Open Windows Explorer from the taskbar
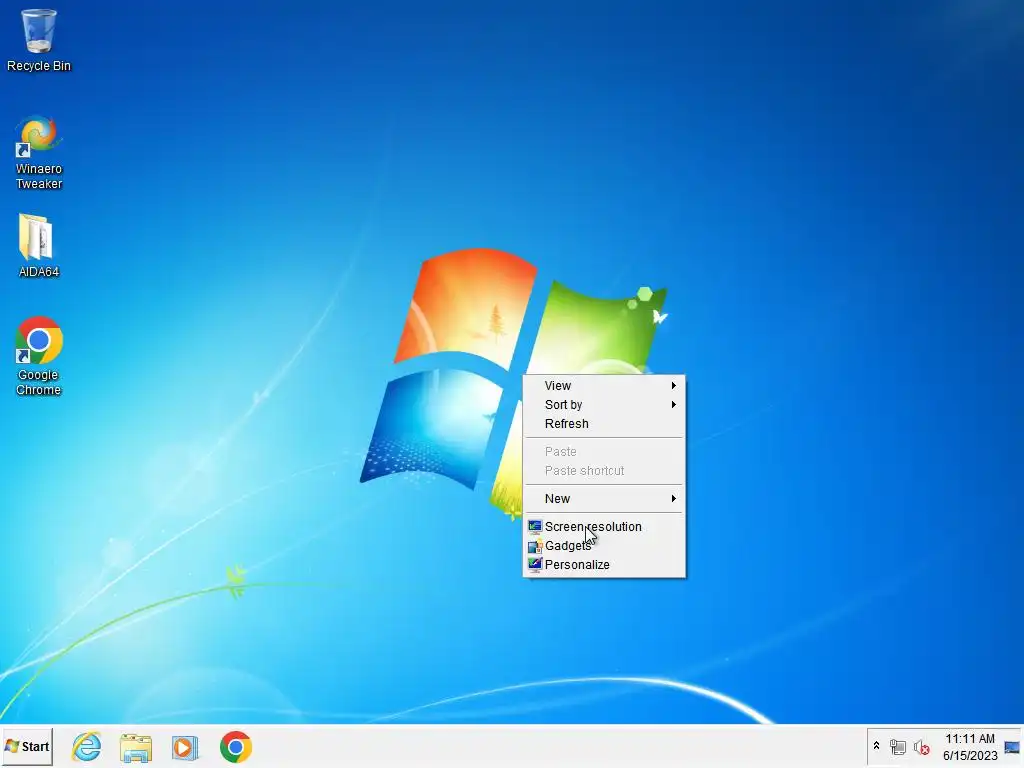 coord(136,747)
